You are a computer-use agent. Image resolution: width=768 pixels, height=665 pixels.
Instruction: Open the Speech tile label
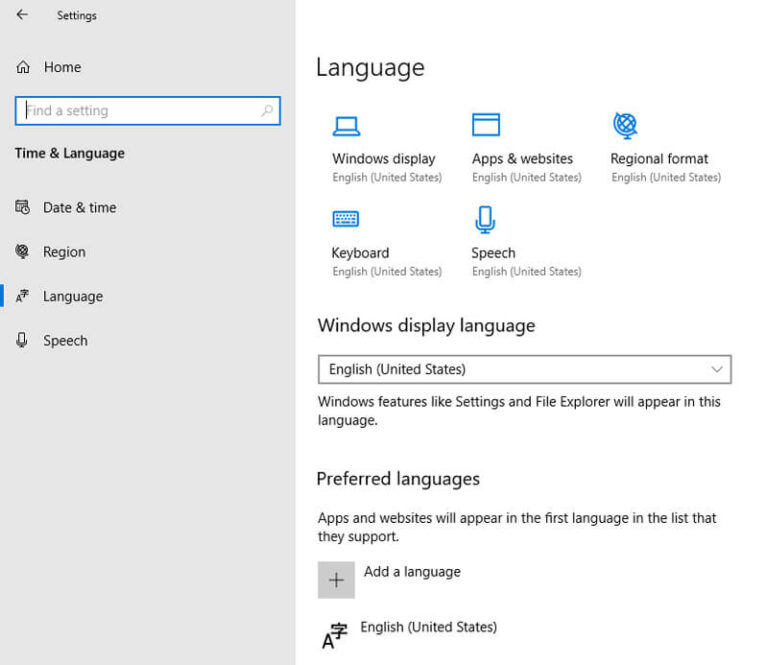493,253
